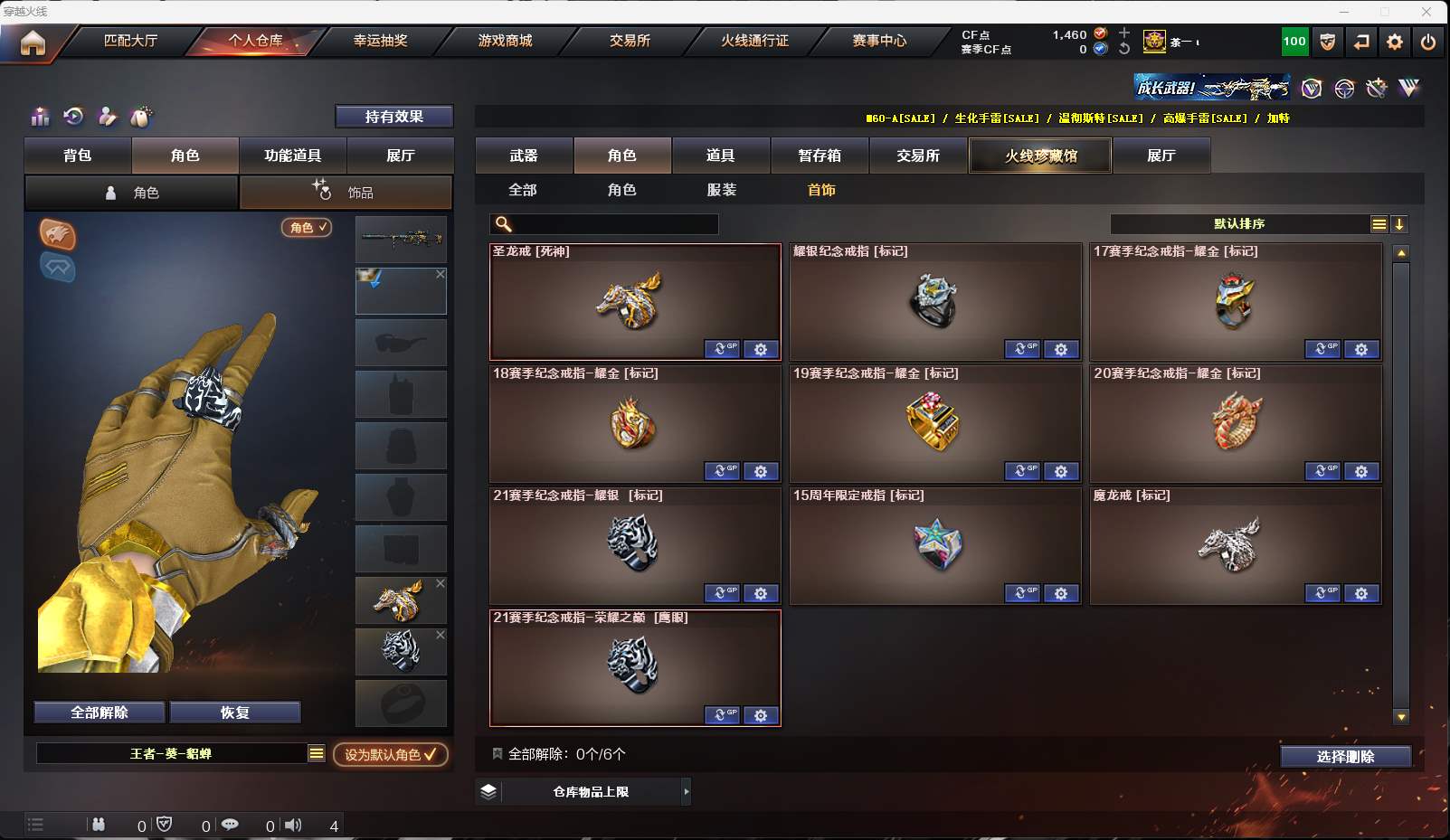Click the inventory search field
Viewport: 1450px width, 840px height.
point(604,224)
